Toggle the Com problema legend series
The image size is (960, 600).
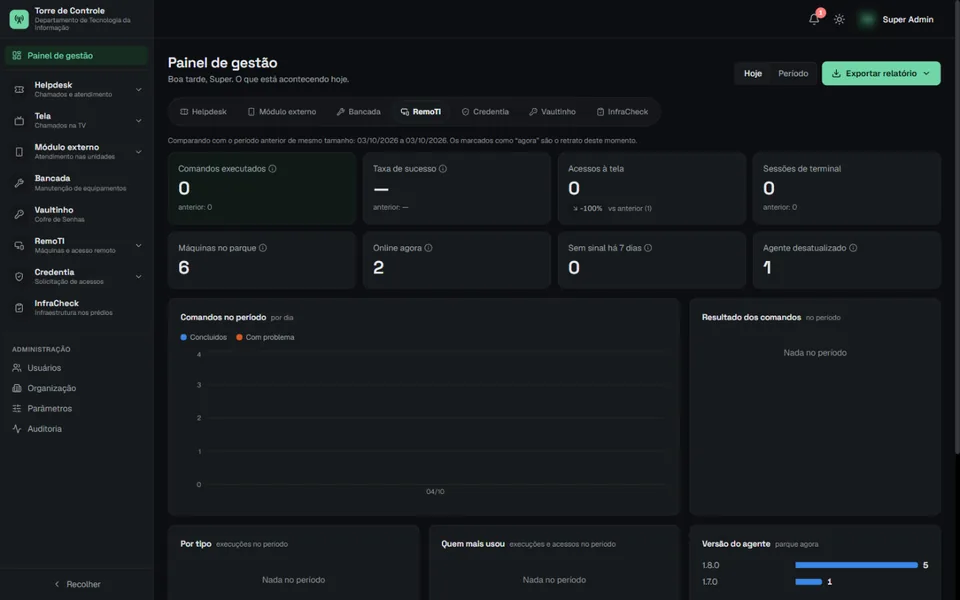coord(265,337)
